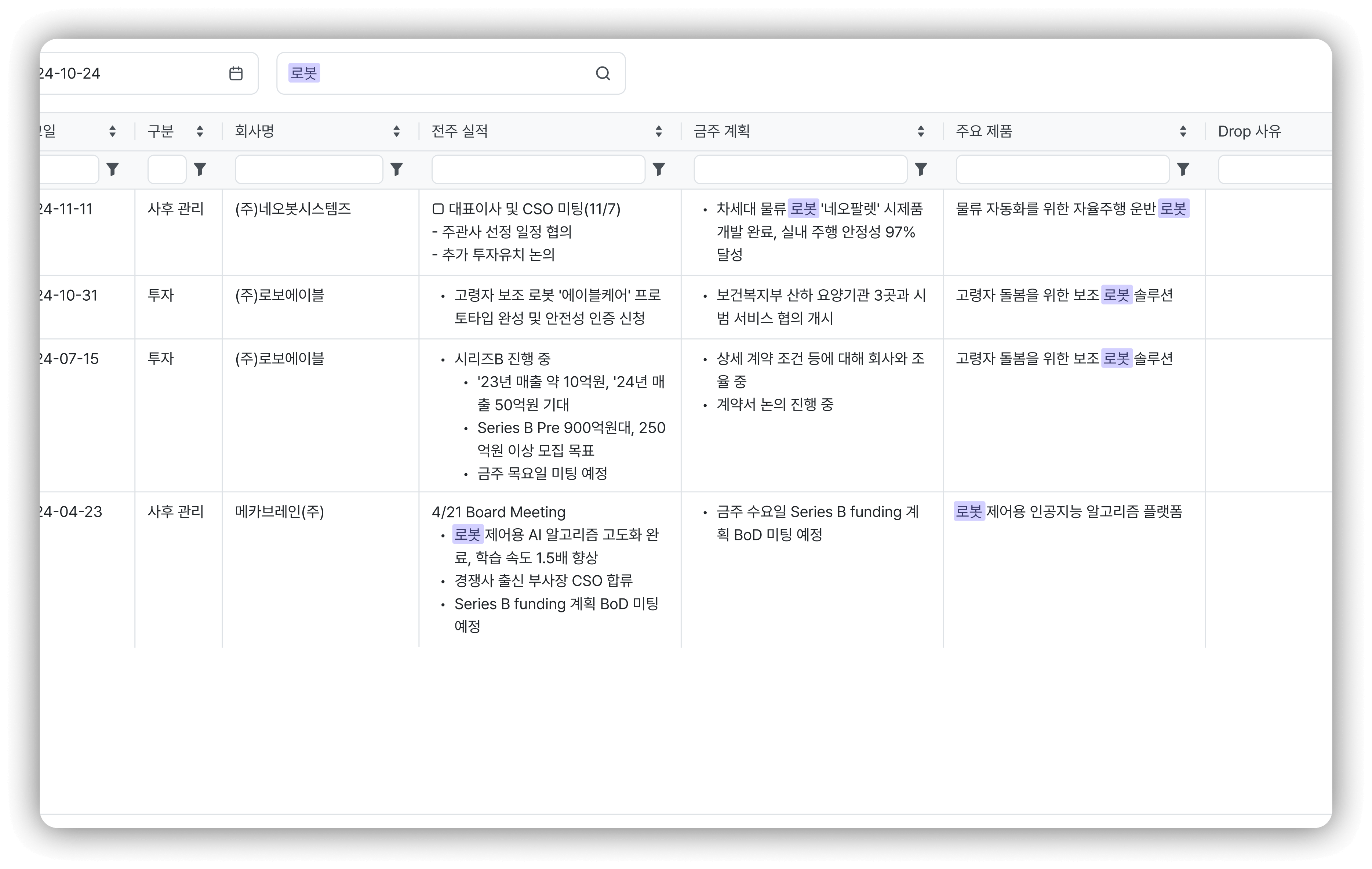Viewport: 1372px width, 869px height.
Task: Click 사후 관리 in the 네오봇시스템즈 row
Action: point(175,209)
